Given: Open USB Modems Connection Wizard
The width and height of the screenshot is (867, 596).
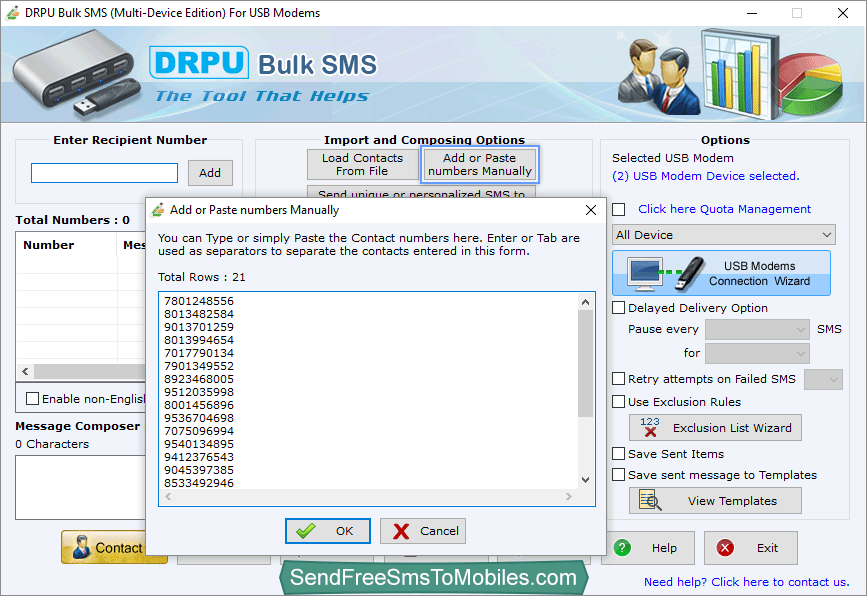Looking at the screenshot, I should pyautogui.click(x=721, y=273).
